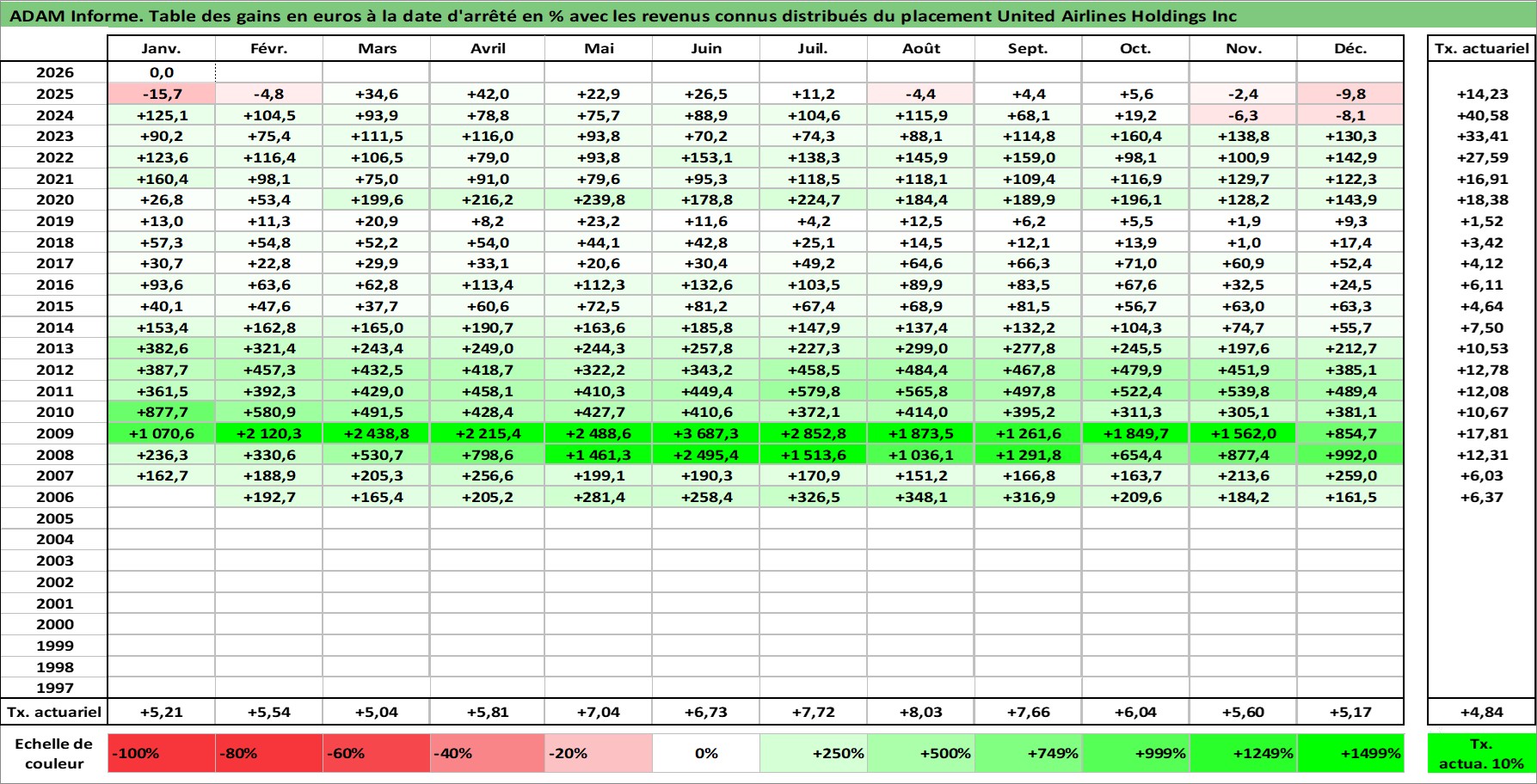This screenshot has width=1537, height=784.
Task: Click the Tx. actuariel column header
Action: pos(1481,49)
